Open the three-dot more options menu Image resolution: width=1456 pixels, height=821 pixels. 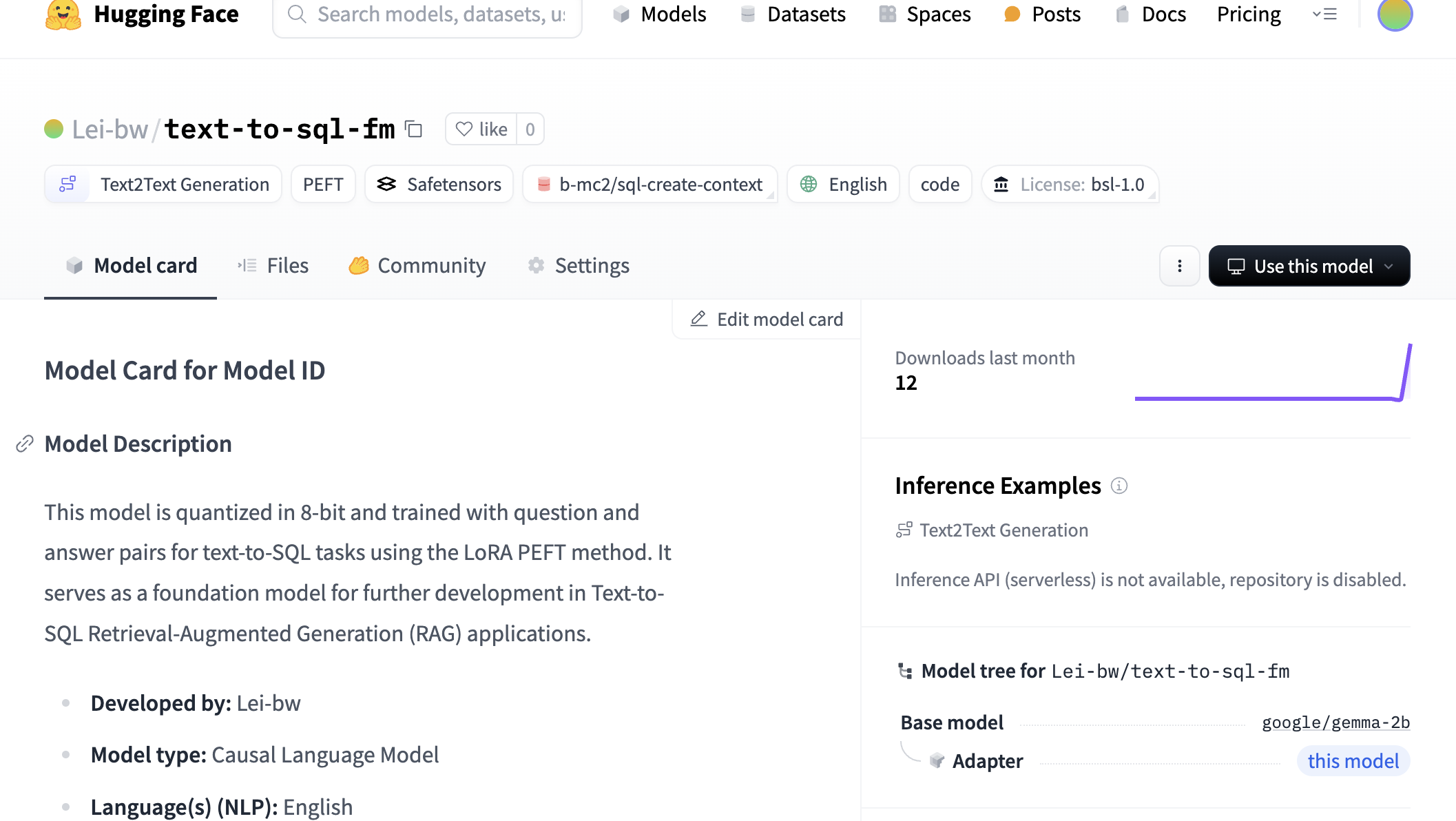coord(1180,266)
